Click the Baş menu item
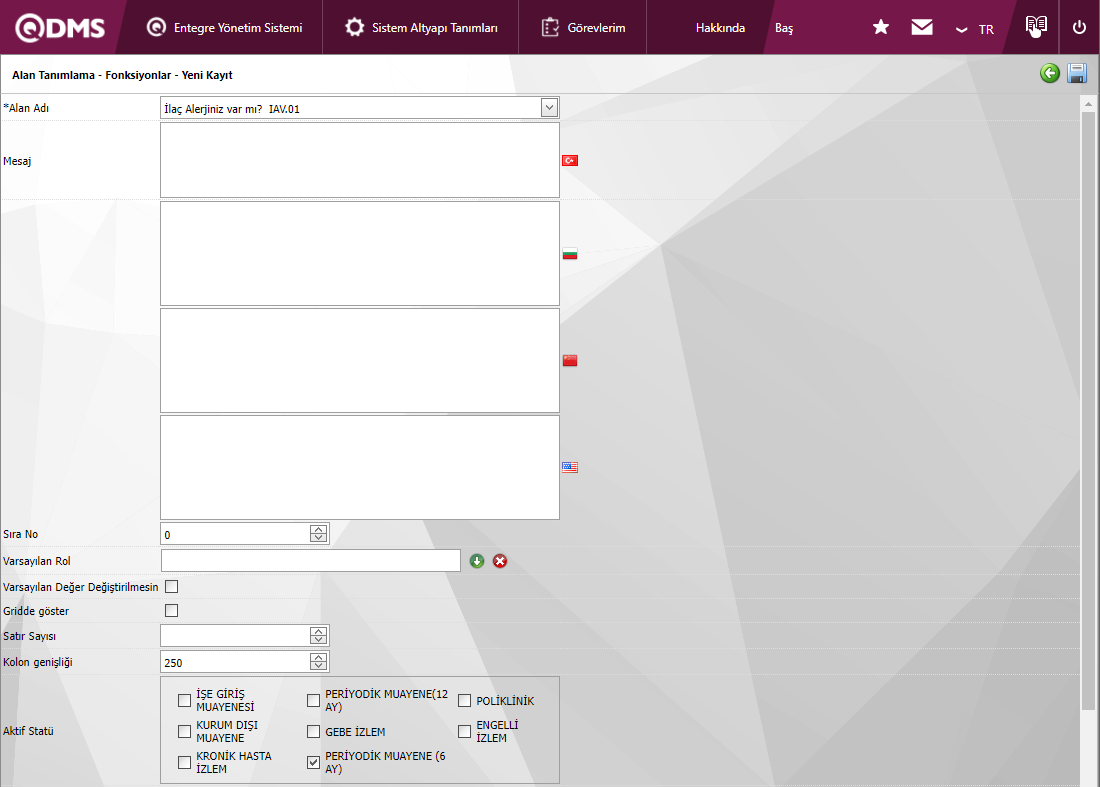The height and width of the screenshot is (787, 1100). 784,28
